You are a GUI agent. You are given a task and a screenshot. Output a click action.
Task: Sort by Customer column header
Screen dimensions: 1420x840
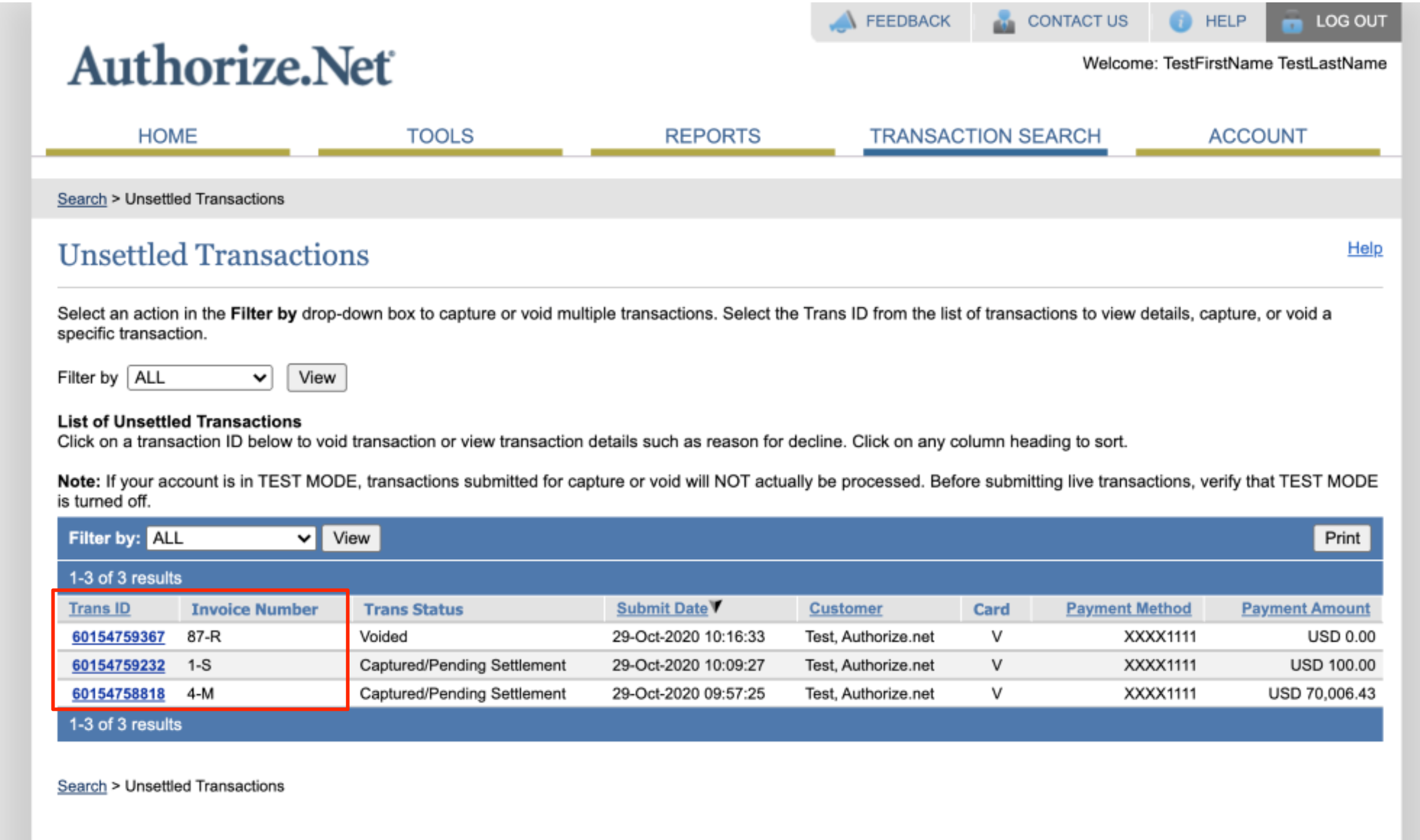coord(845,608)
